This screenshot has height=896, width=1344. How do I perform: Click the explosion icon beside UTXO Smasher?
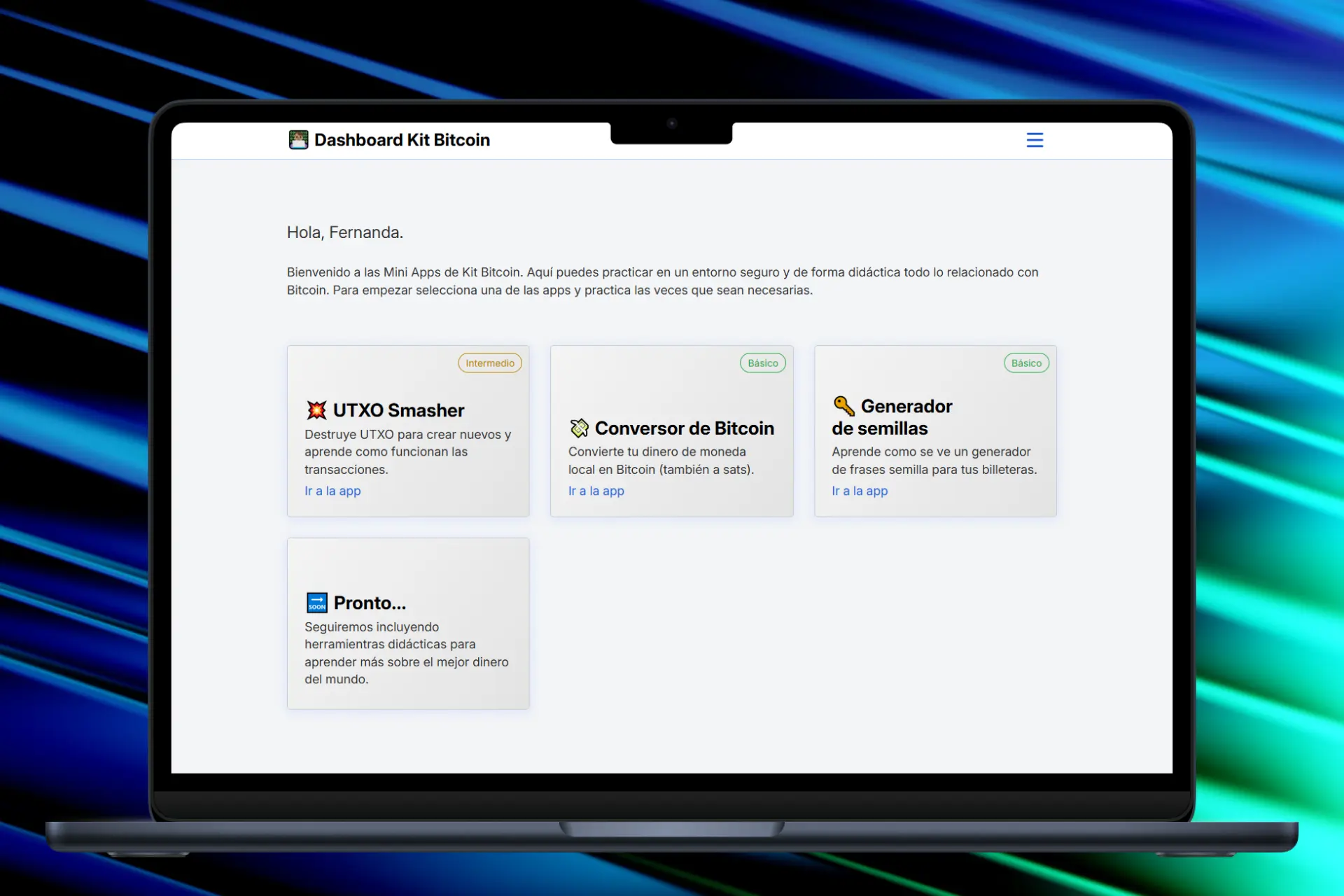[316, 410]
